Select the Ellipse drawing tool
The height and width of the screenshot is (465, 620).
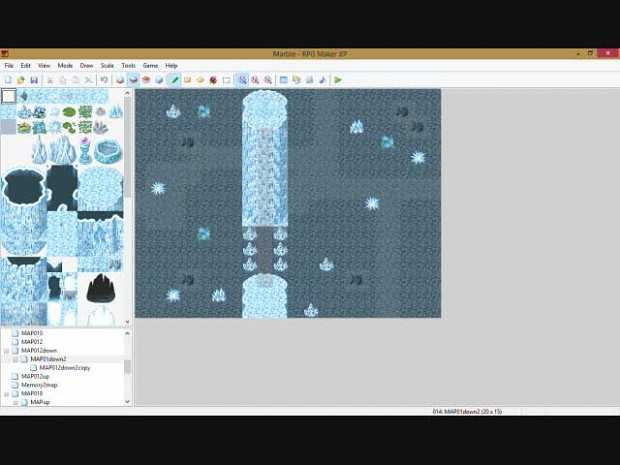(x=200, y=80)
